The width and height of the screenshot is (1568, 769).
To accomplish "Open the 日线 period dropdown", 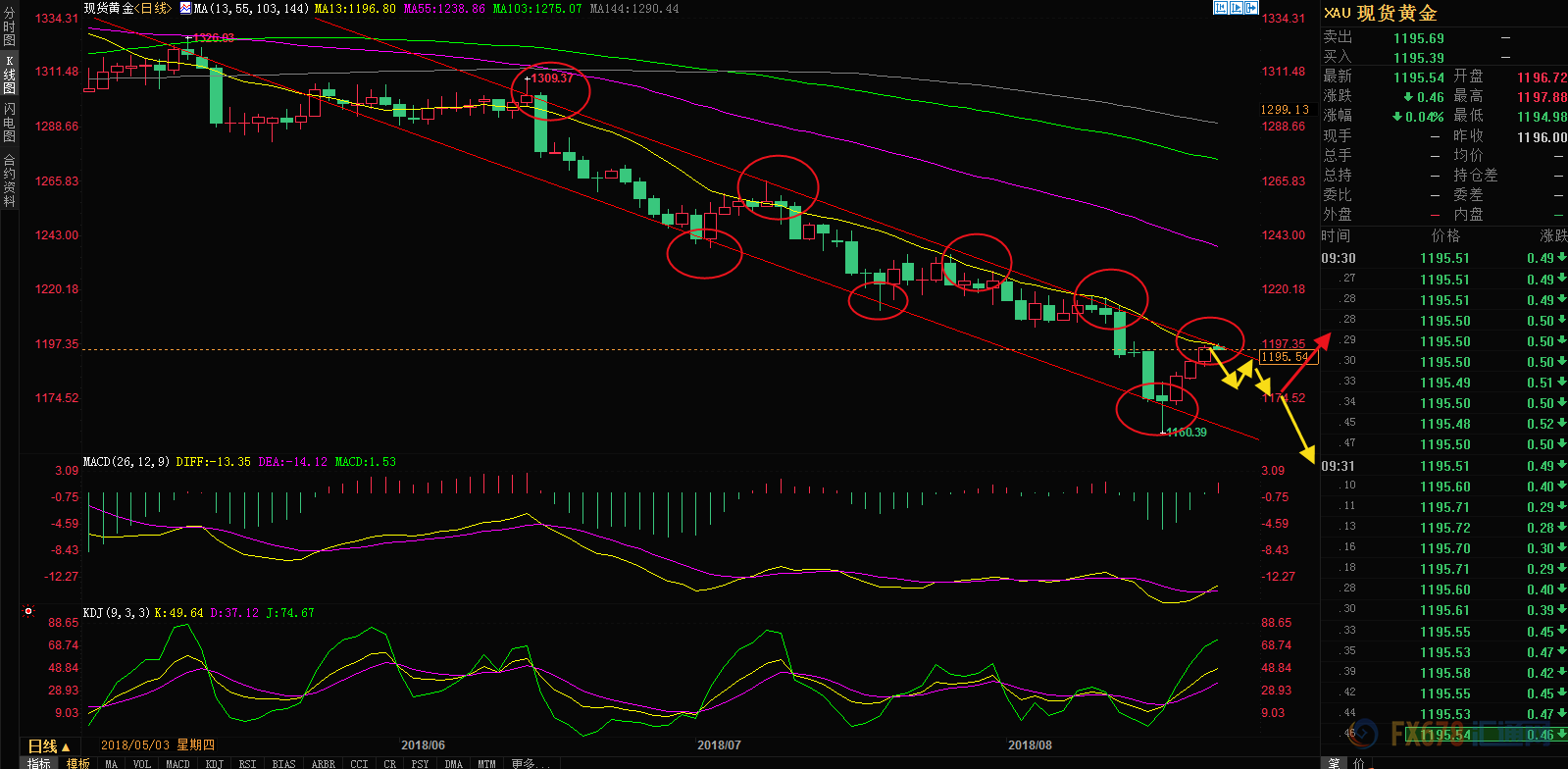I will (48, 746).
